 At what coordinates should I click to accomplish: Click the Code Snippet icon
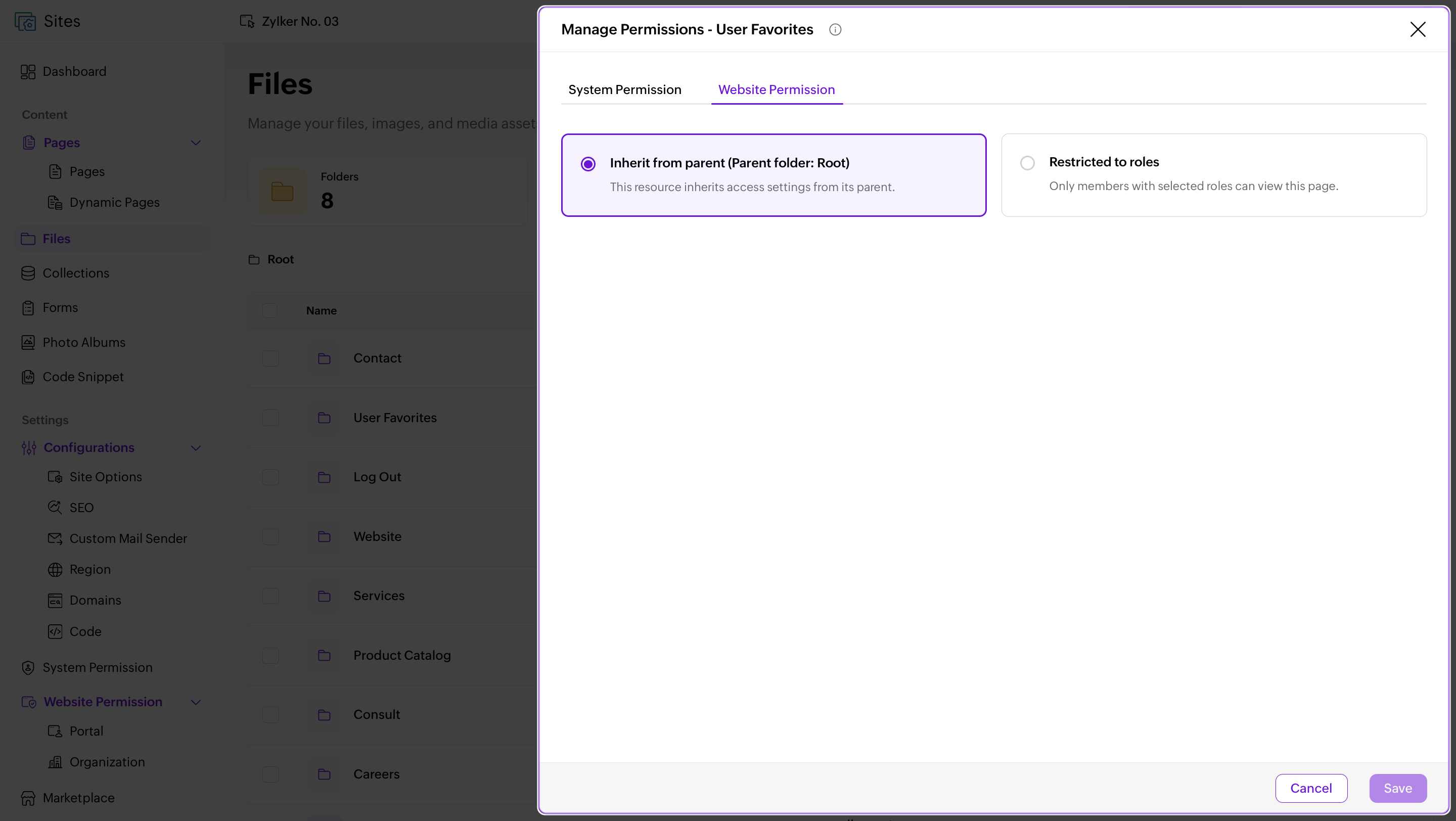tap(28, 377)
